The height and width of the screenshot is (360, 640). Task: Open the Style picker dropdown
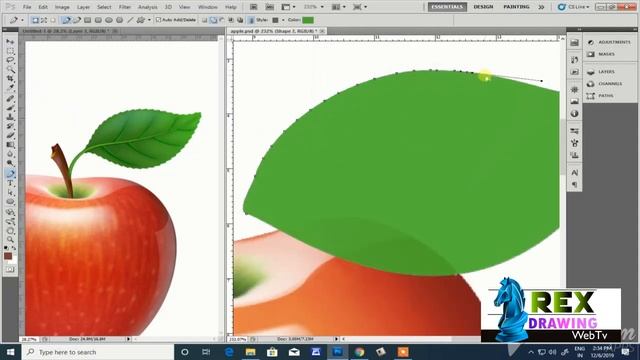(283, 20)
